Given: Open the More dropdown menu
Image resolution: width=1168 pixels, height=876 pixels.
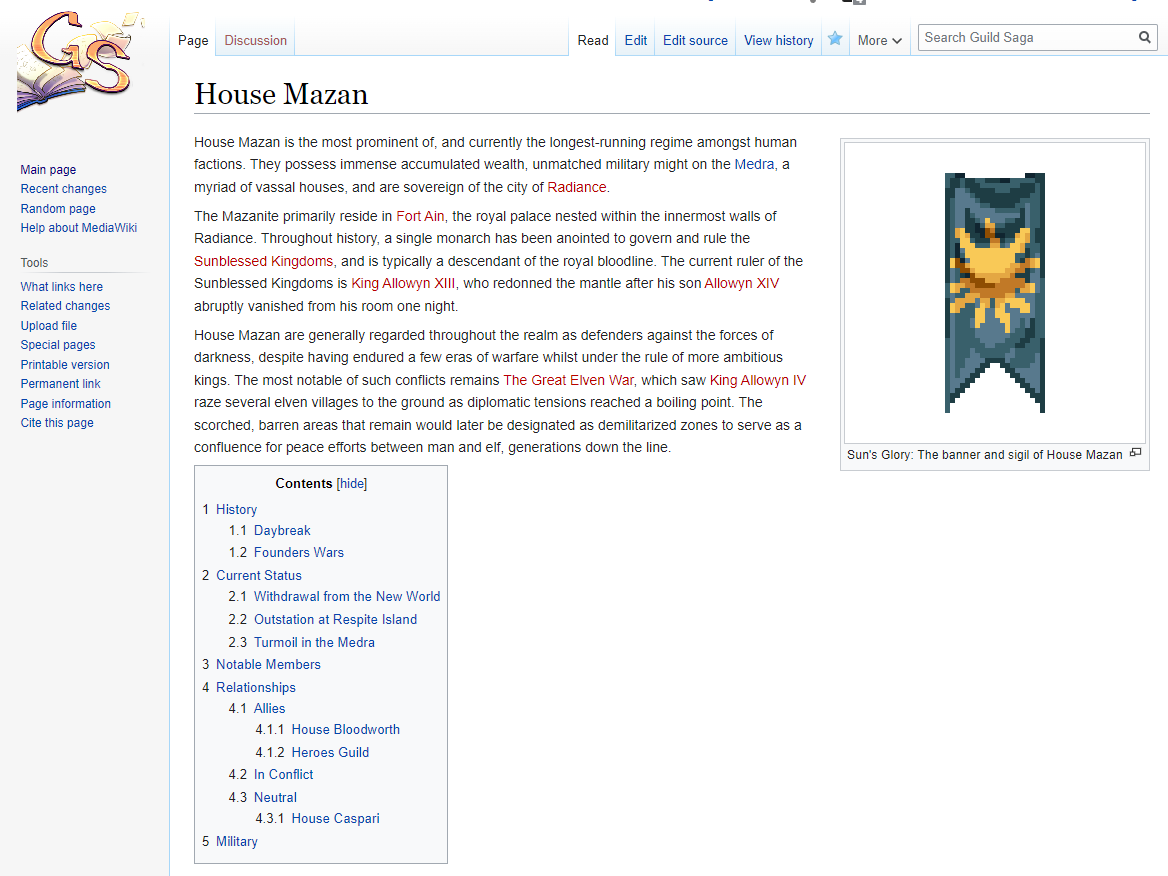Looking at the screenshot, I should (879, 40).
